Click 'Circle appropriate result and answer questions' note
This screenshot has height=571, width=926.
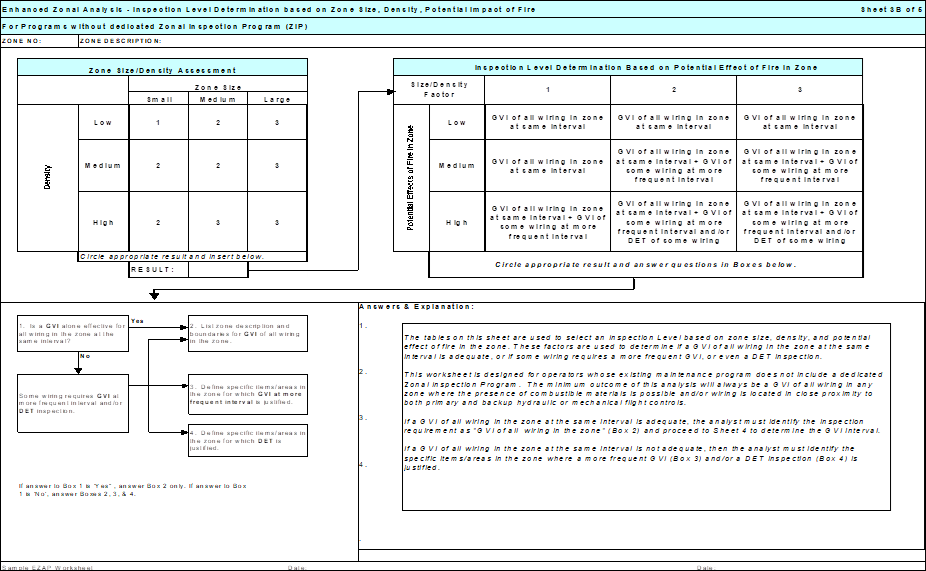tap(645, 265)
